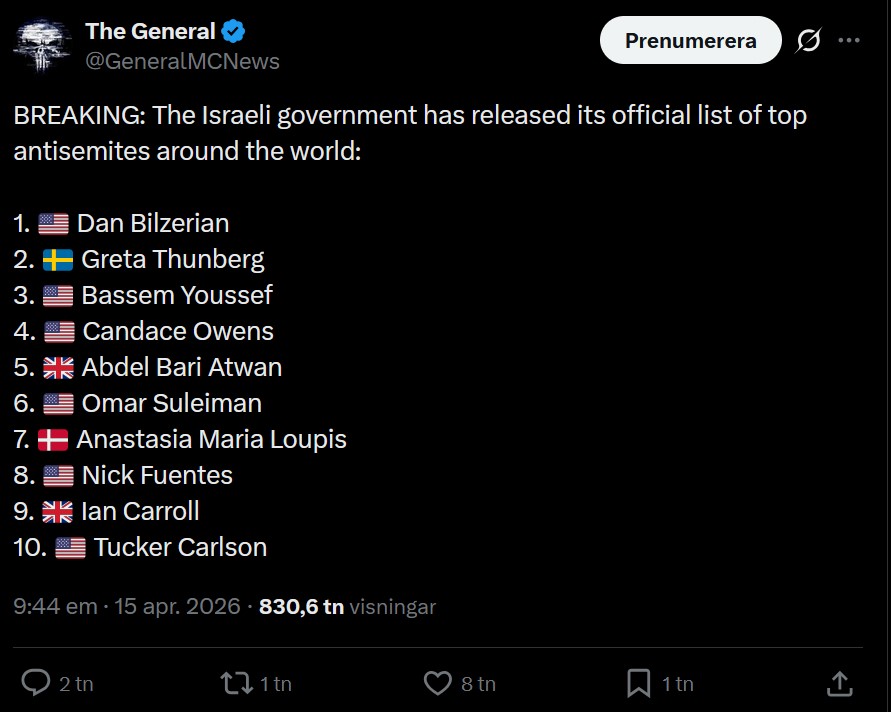Click the @GeneralMCNews handle
The width and height of the screenshot is (891, 712).
point(182,61)
